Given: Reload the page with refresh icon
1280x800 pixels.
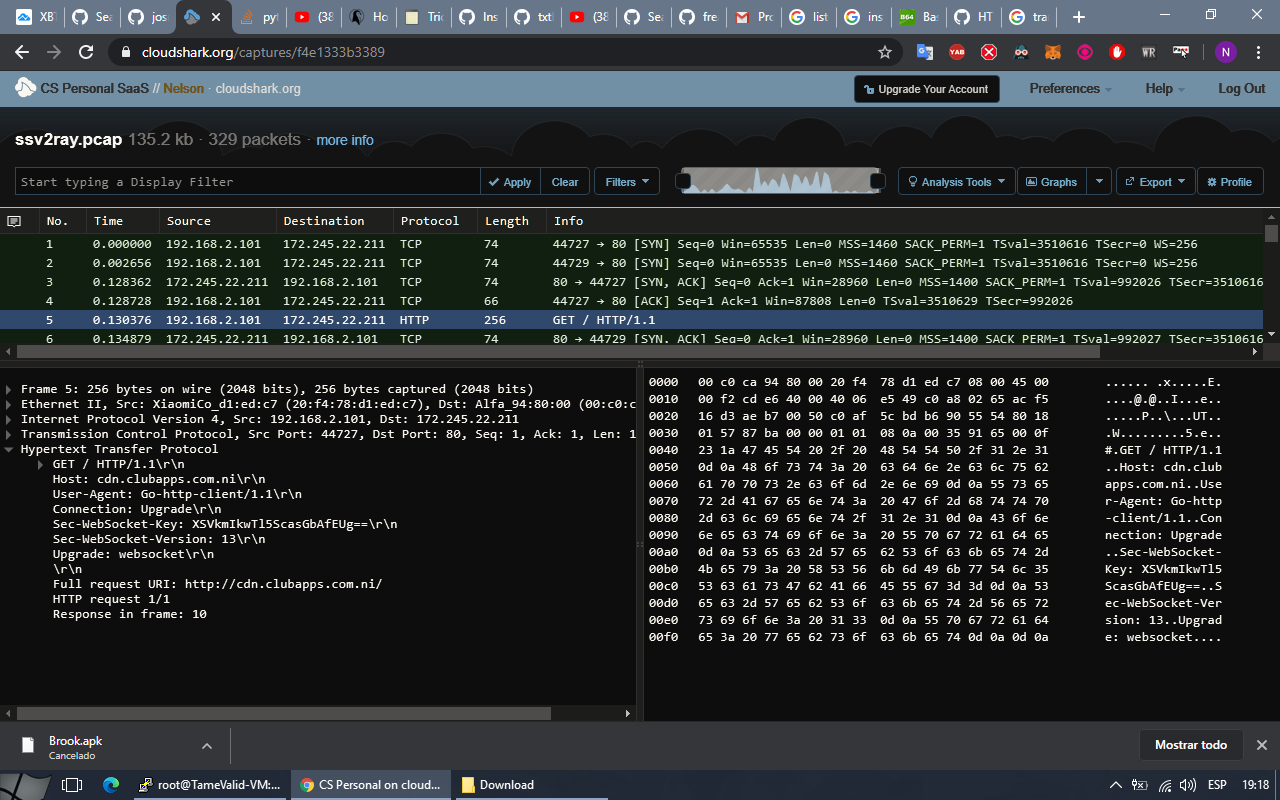Looking at the screenshot, I should pos(86,52).
